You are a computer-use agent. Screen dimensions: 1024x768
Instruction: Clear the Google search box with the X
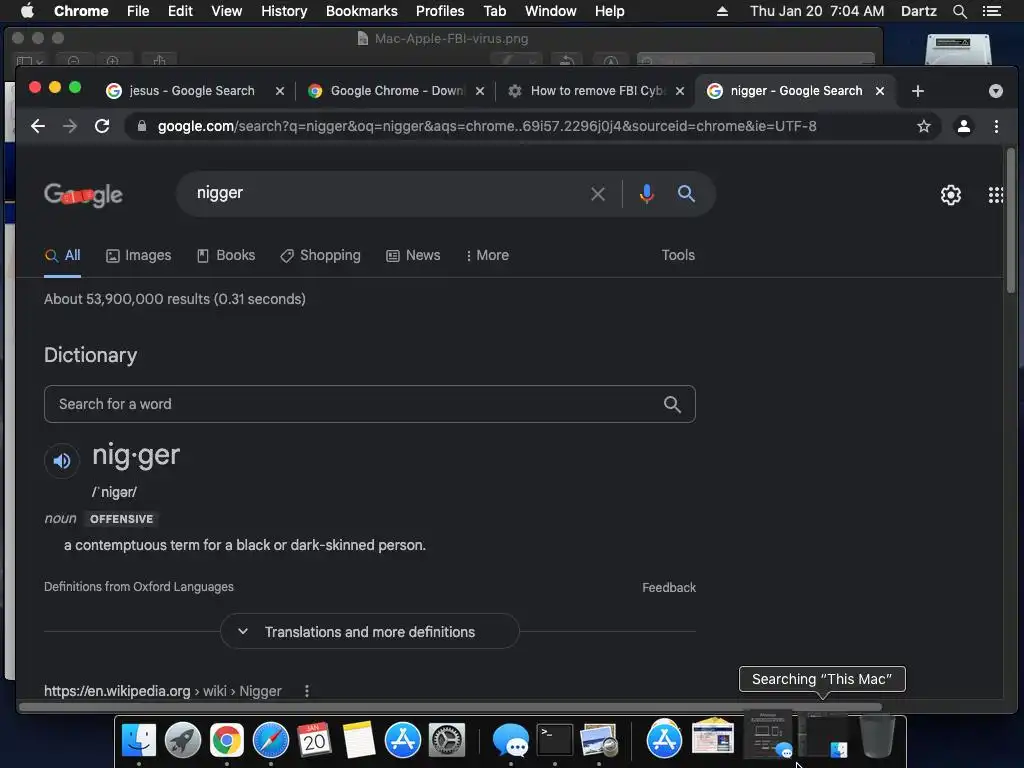click(x=598, y=194)
